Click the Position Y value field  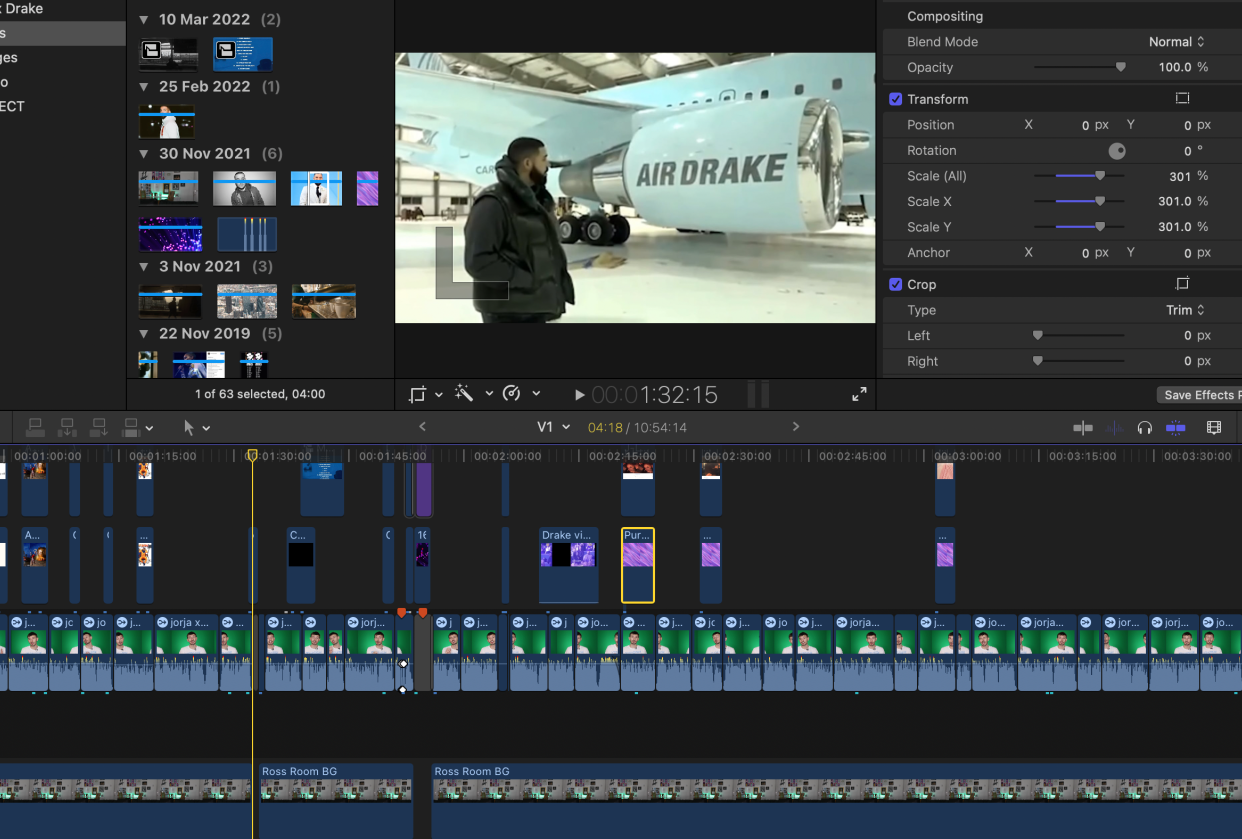[1186, 125]
